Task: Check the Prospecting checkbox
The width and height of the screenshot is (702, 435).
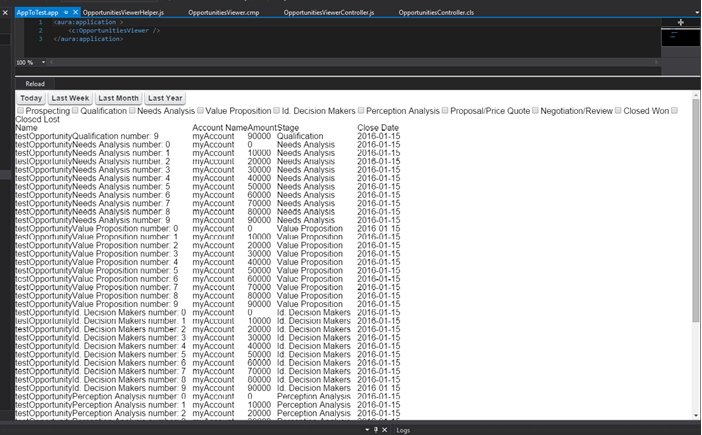Action: pos(21,110)
